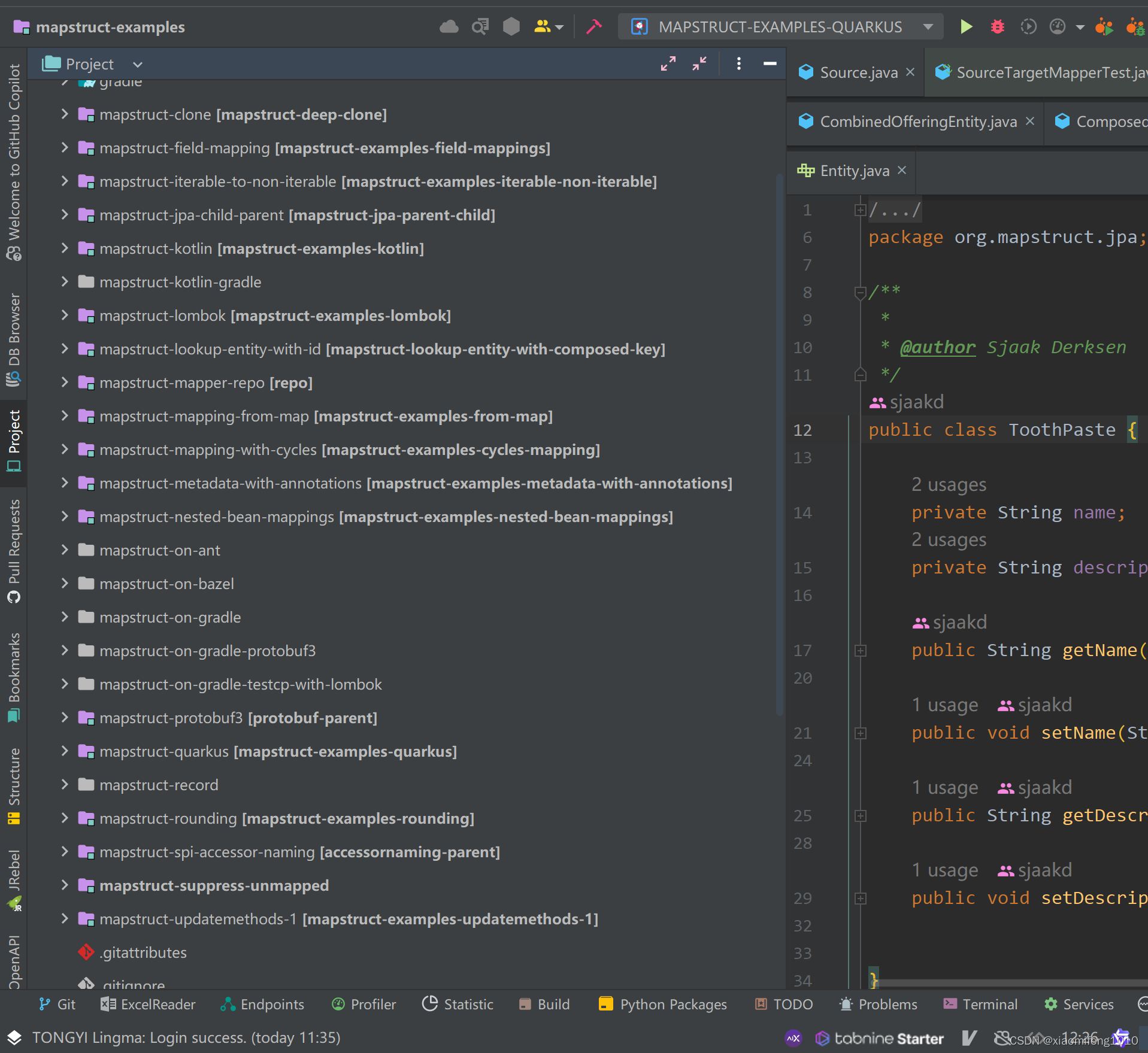Expand all items in Project panel
Screen dimensions: 1148x1053
(668, 63)
